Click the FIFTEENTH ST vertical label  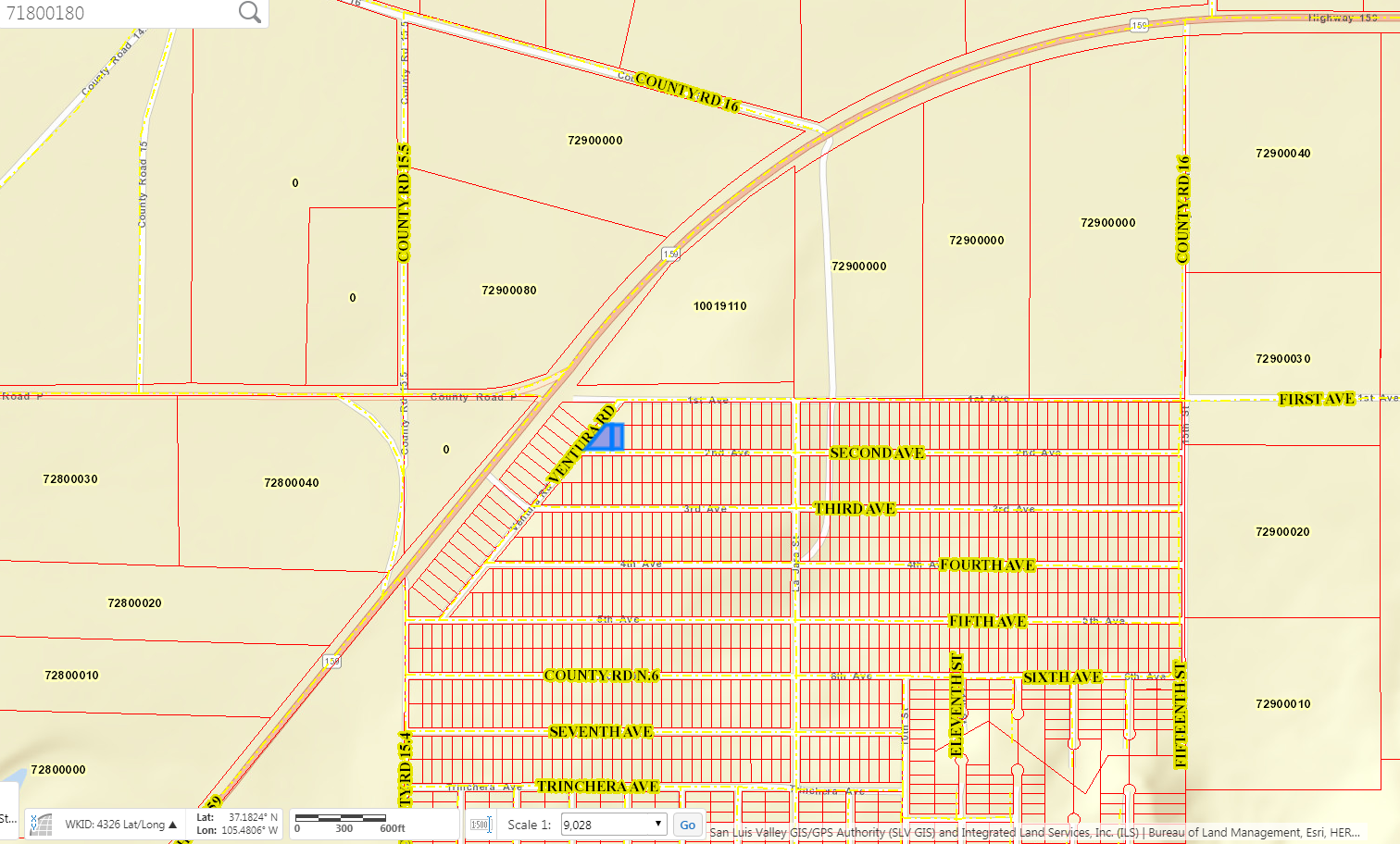click(x=1181, y=714)
